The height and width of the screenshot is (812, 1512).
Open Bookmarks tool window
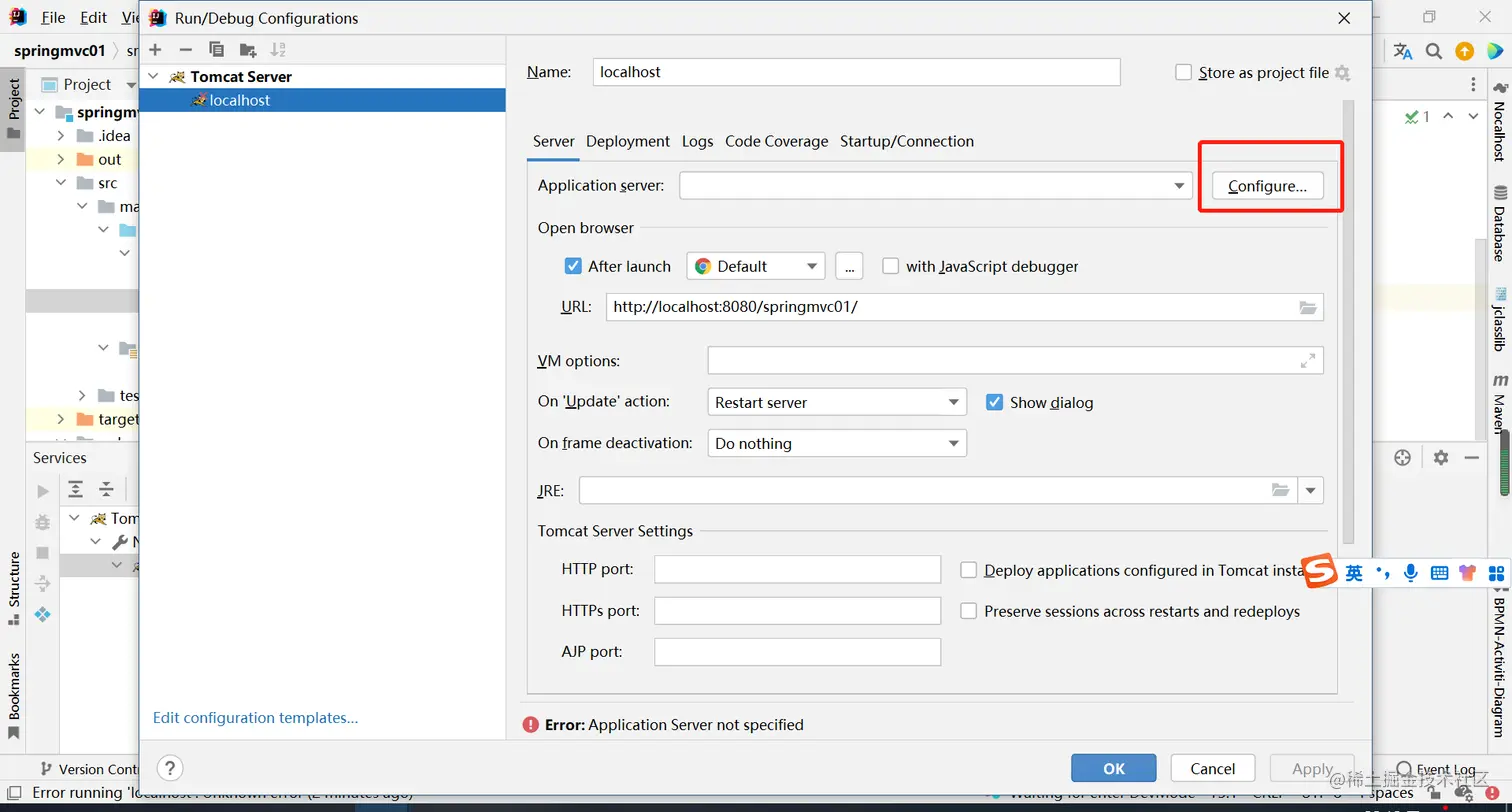coord(14,696)
